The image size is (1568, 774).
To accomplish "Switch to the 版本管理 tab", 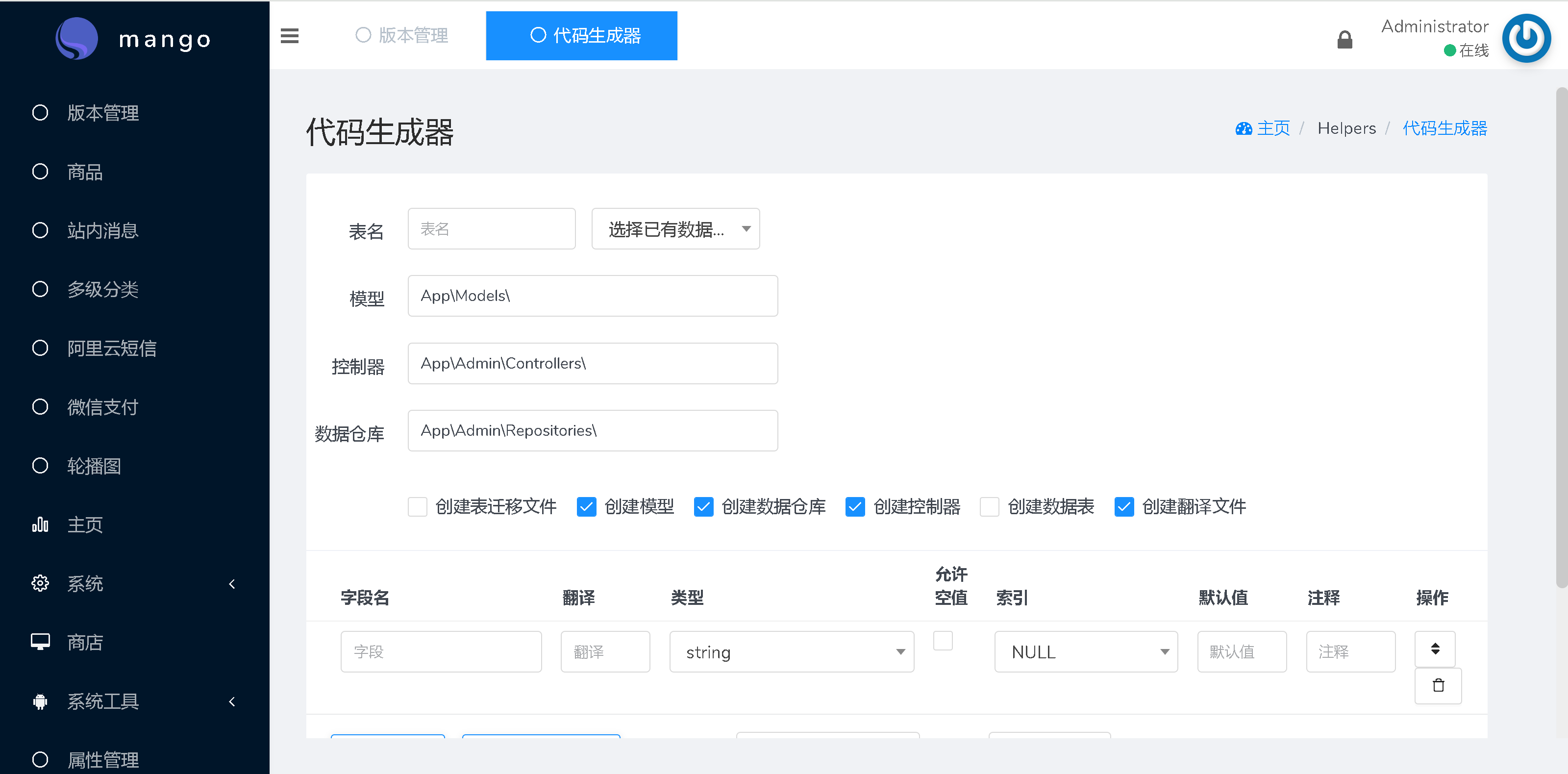I will [x=402, y=35].
